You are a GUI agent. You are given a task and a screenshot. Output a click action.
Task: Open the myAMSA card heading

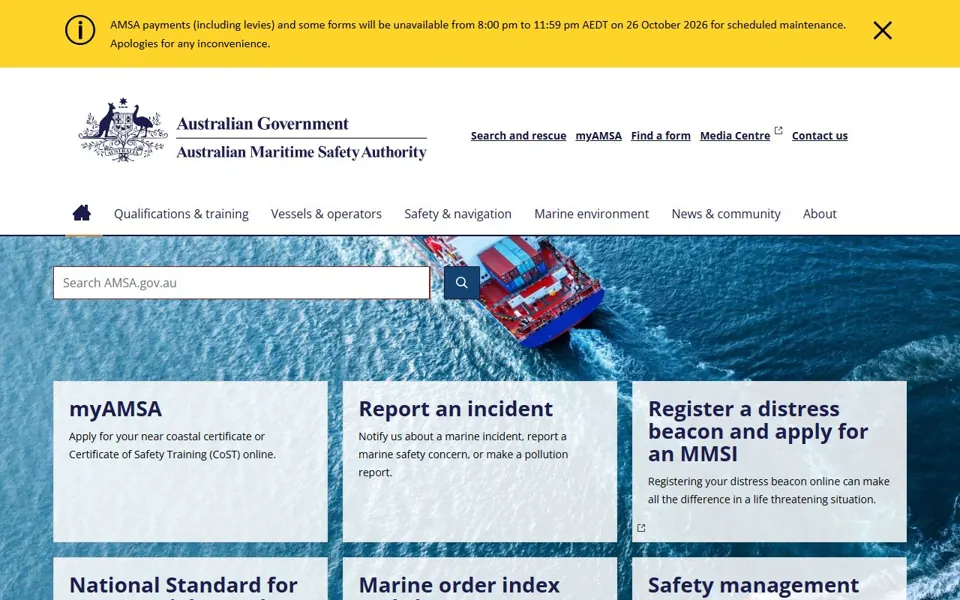tap(115, 409)
